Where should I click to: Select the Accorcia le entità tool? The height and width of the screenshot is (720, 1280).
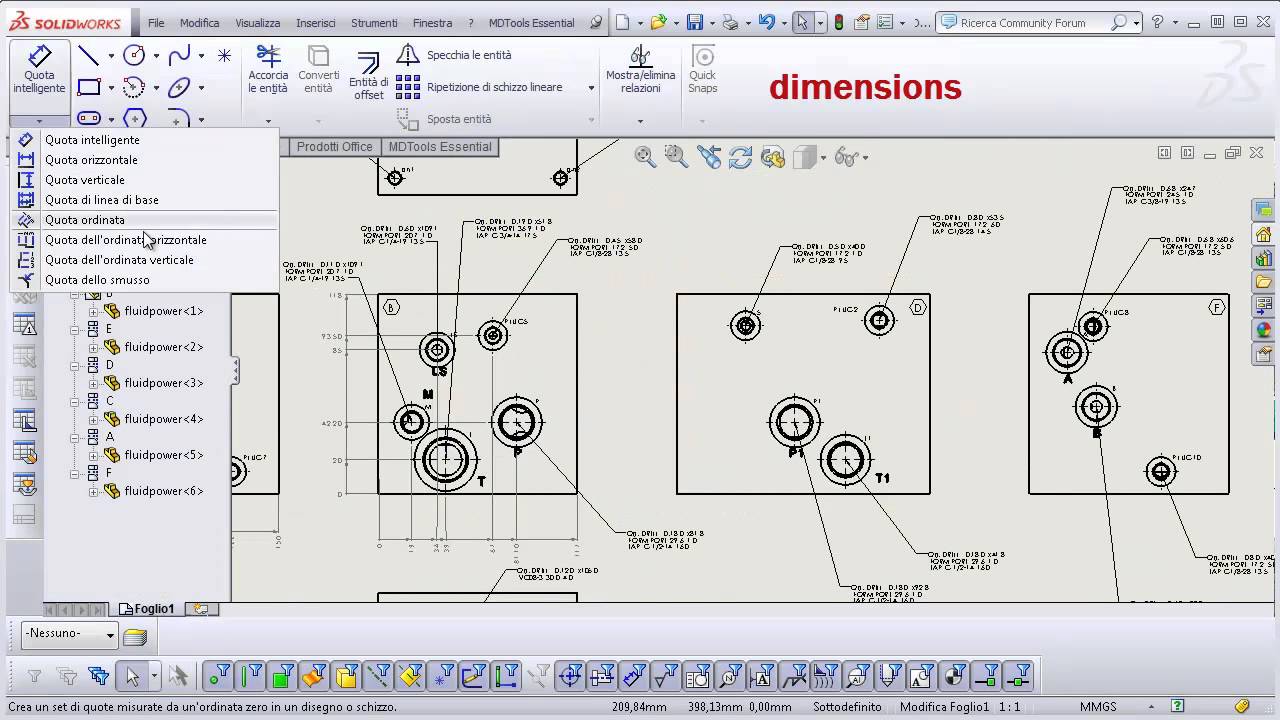coord(268,70)
